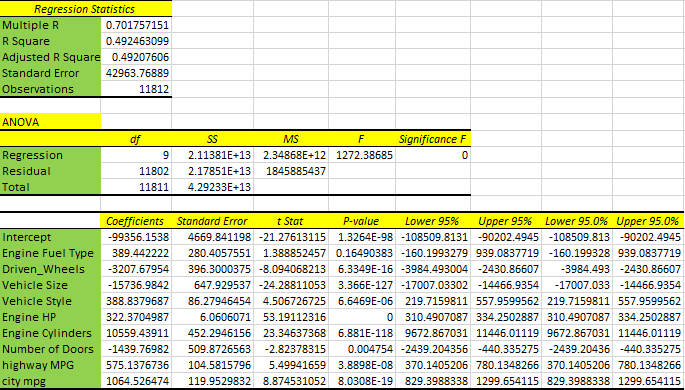Select the Significance F header
685x390 pixels.
(433, 139)
